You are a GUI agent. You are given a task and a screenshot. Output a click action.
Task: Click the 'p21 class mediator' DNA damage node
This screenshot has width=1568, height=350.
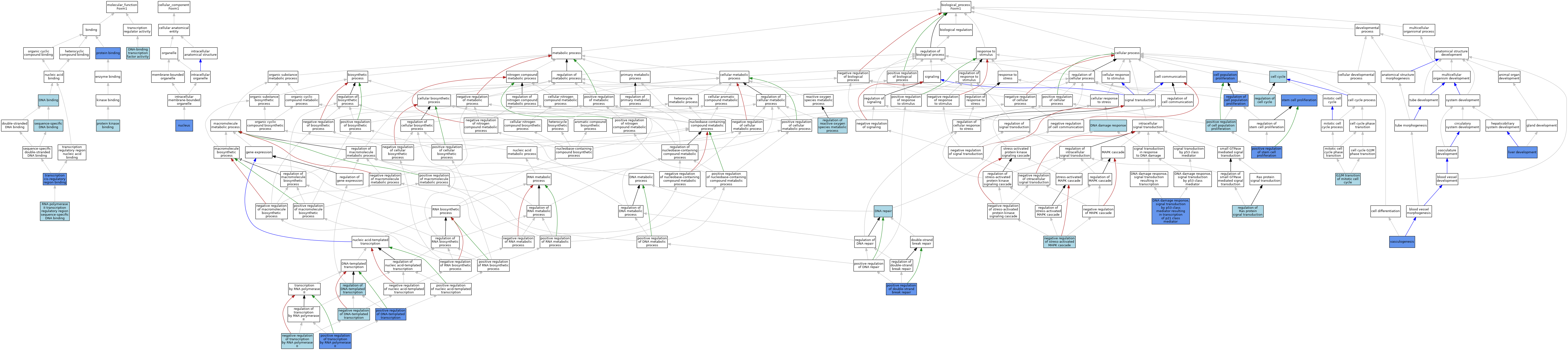[x=1170, y=211]
